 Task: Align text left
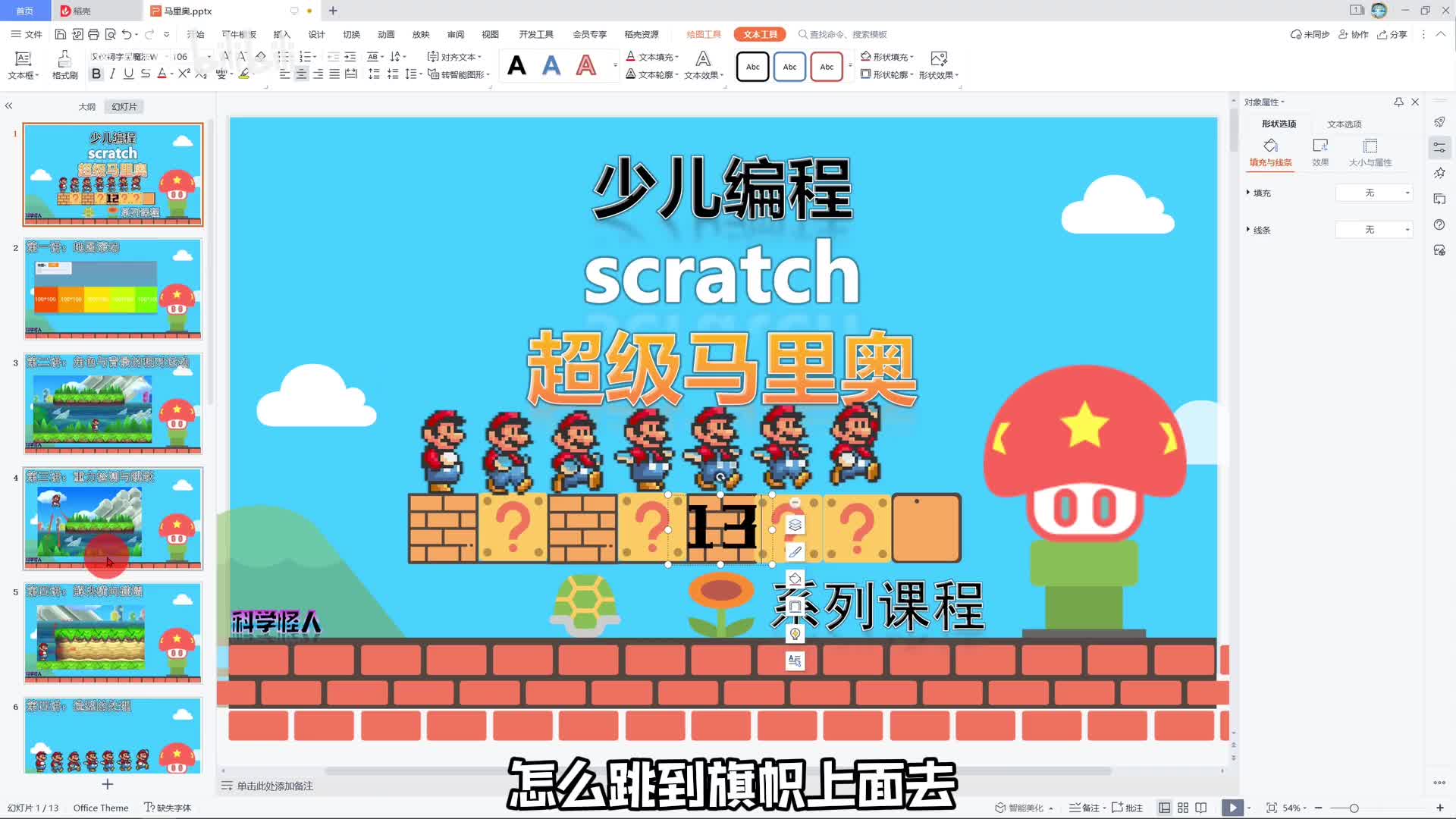pos(284,74)
